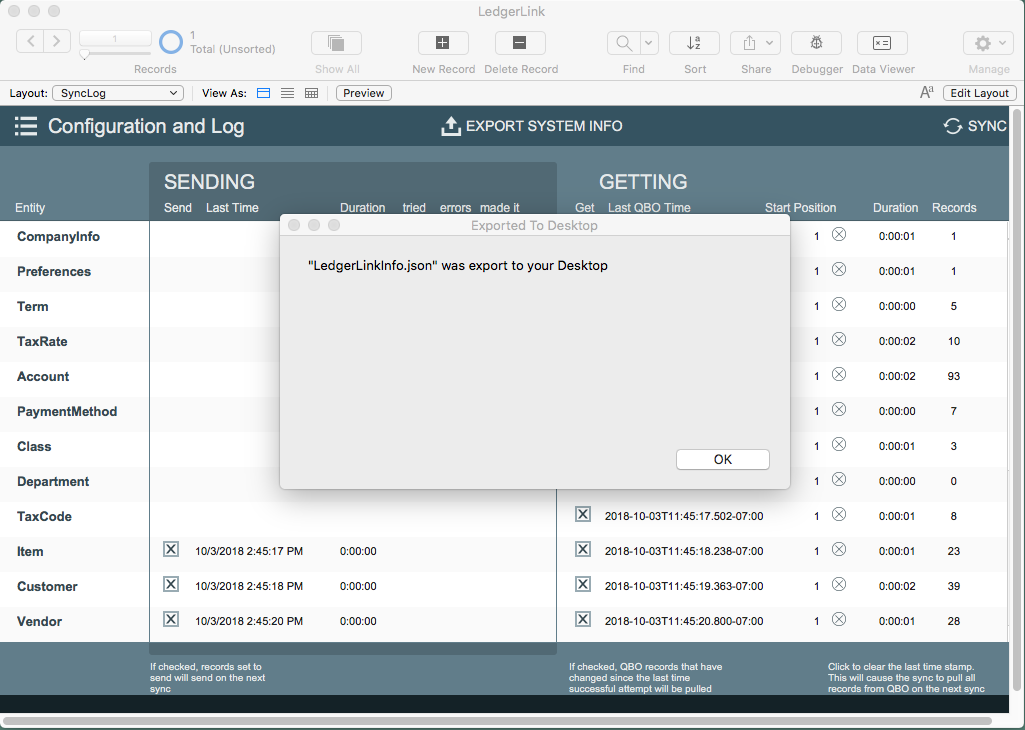1025x730 pixels.
Task: Open Find with the magnifier icon
Action: click(624, 43)
